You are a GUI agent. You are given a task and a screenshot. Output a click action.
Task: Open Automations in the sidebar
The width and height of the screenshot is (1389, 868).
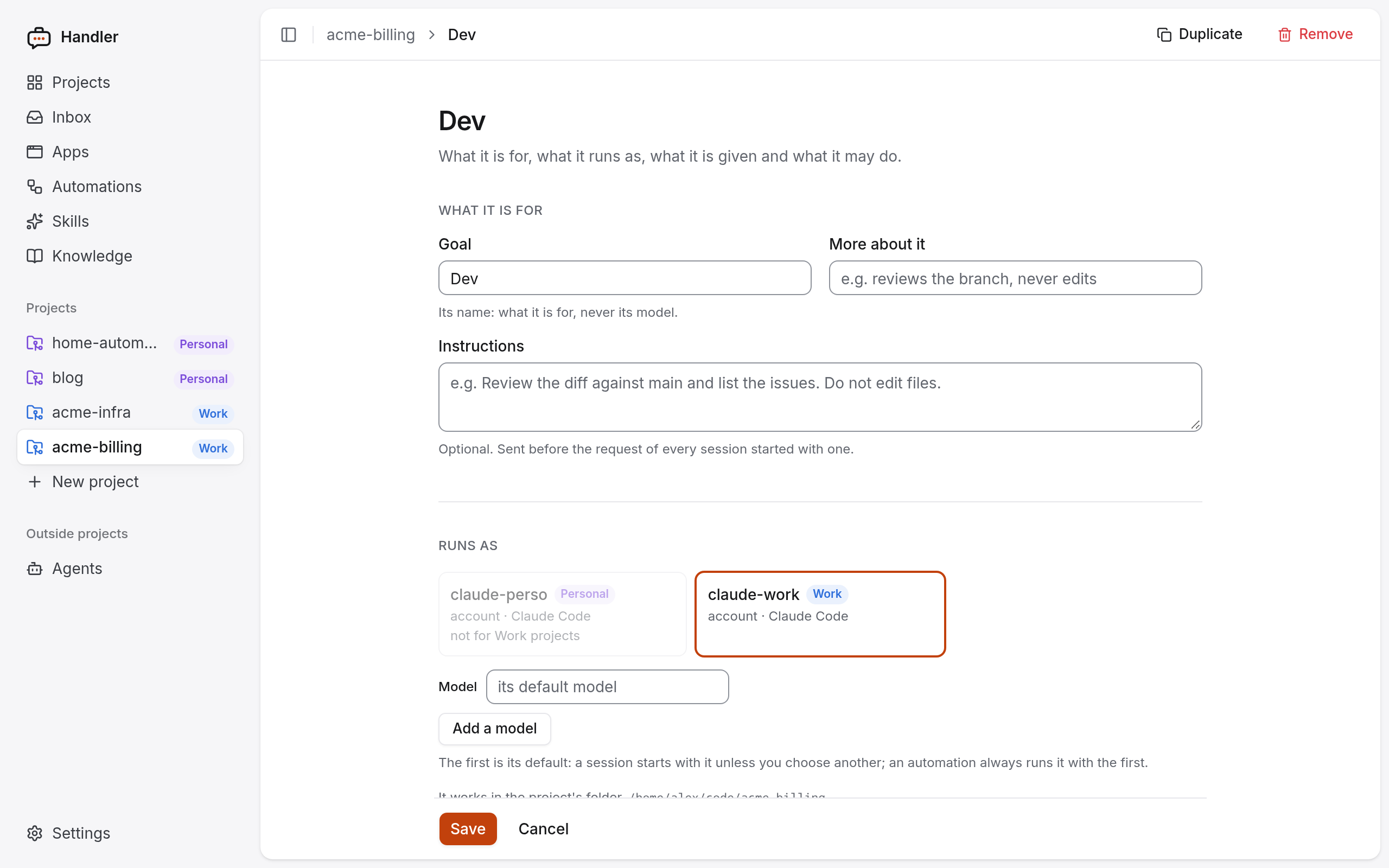130,187
